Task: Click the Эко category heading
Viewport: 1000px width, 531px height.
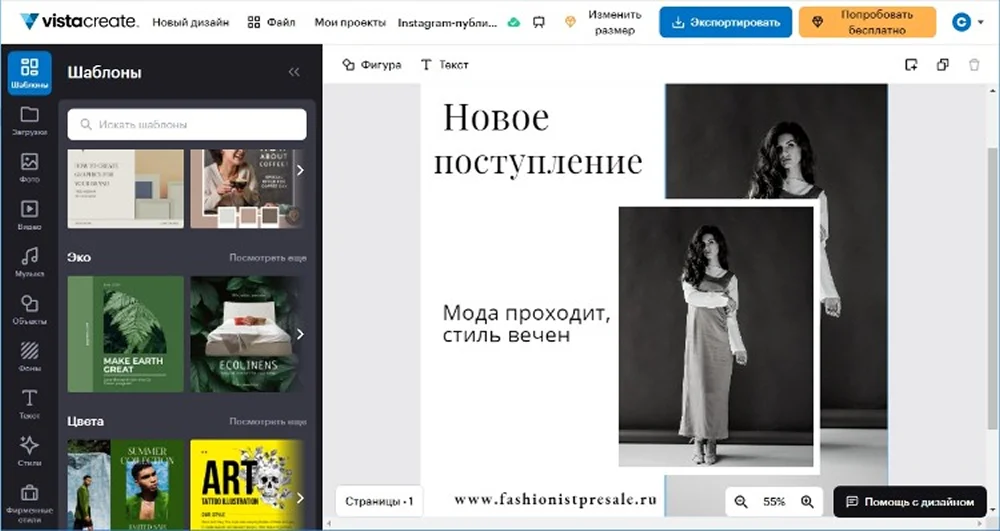Action: (x=79, y=258)
